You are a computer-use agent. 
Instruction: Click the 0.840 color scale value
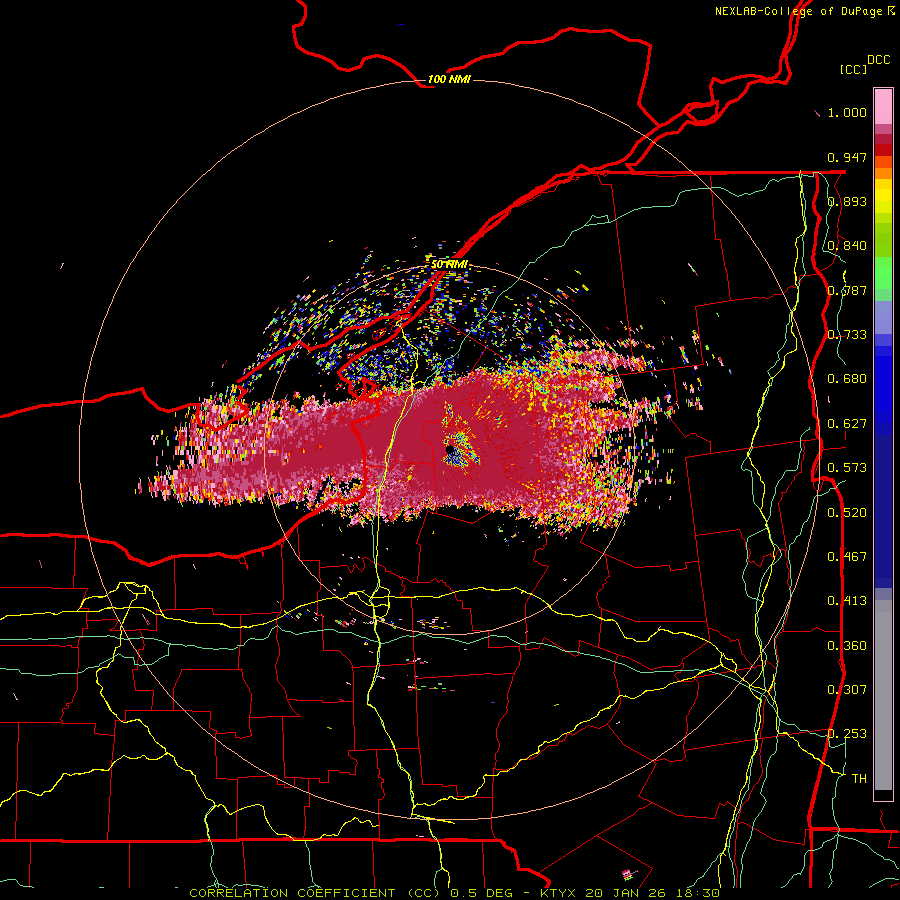tap(847, 246)
